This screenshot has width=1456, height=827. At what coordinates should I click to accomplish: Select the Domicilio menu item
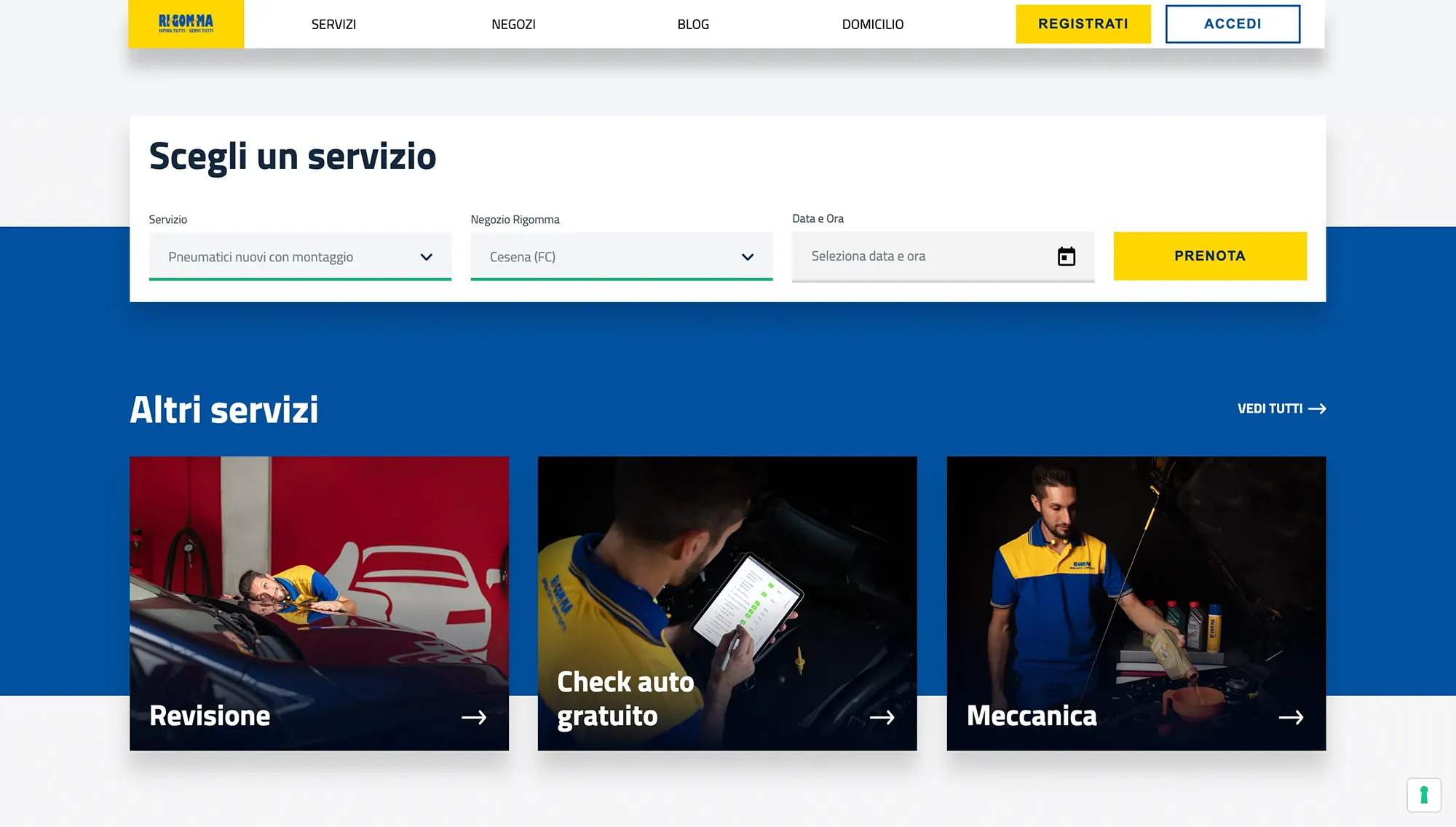(873, 24)
